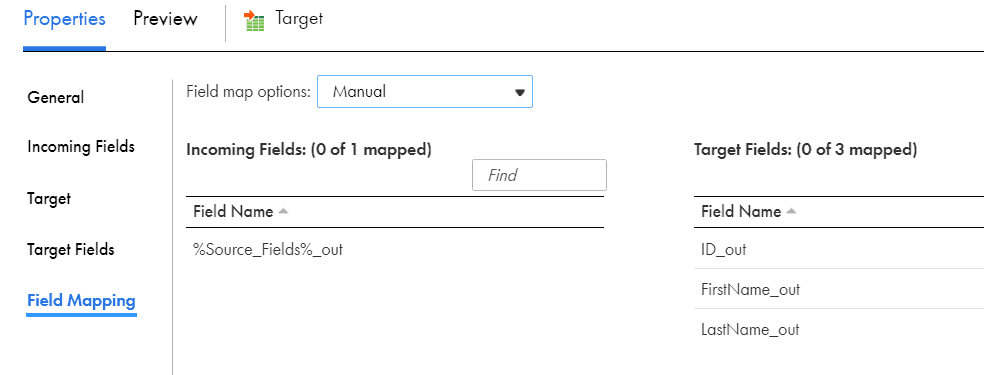Open the Field map options combo box

pos(425,92)
